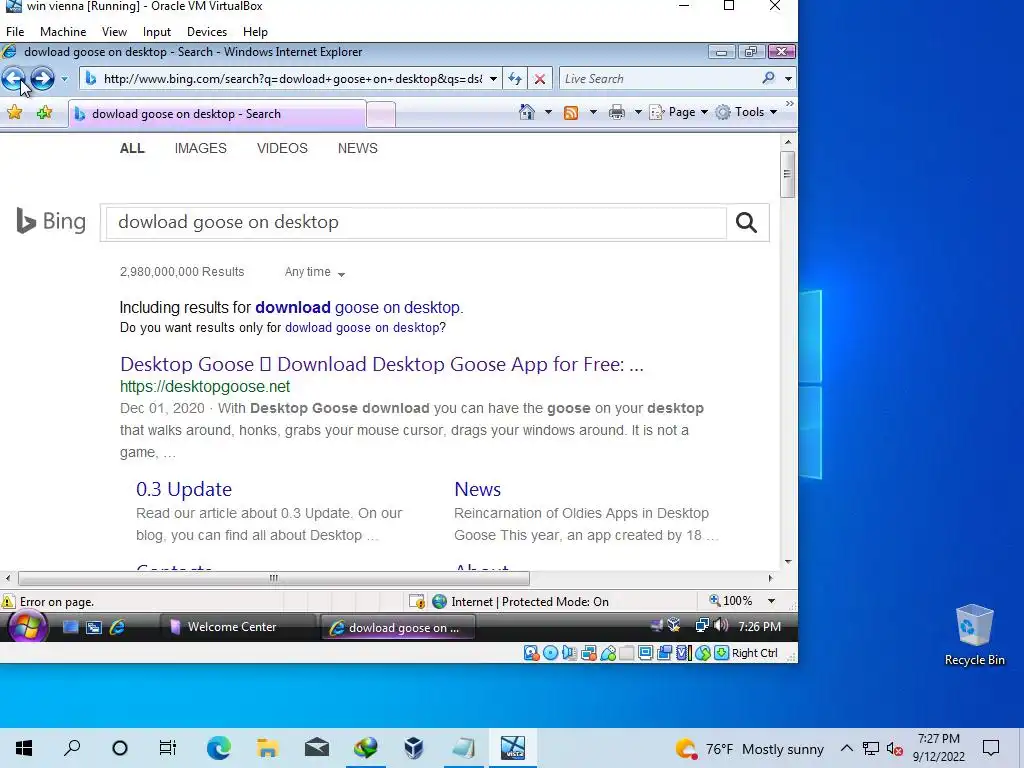
Task: Open a new blank tab button
Action: coord(381,115)
